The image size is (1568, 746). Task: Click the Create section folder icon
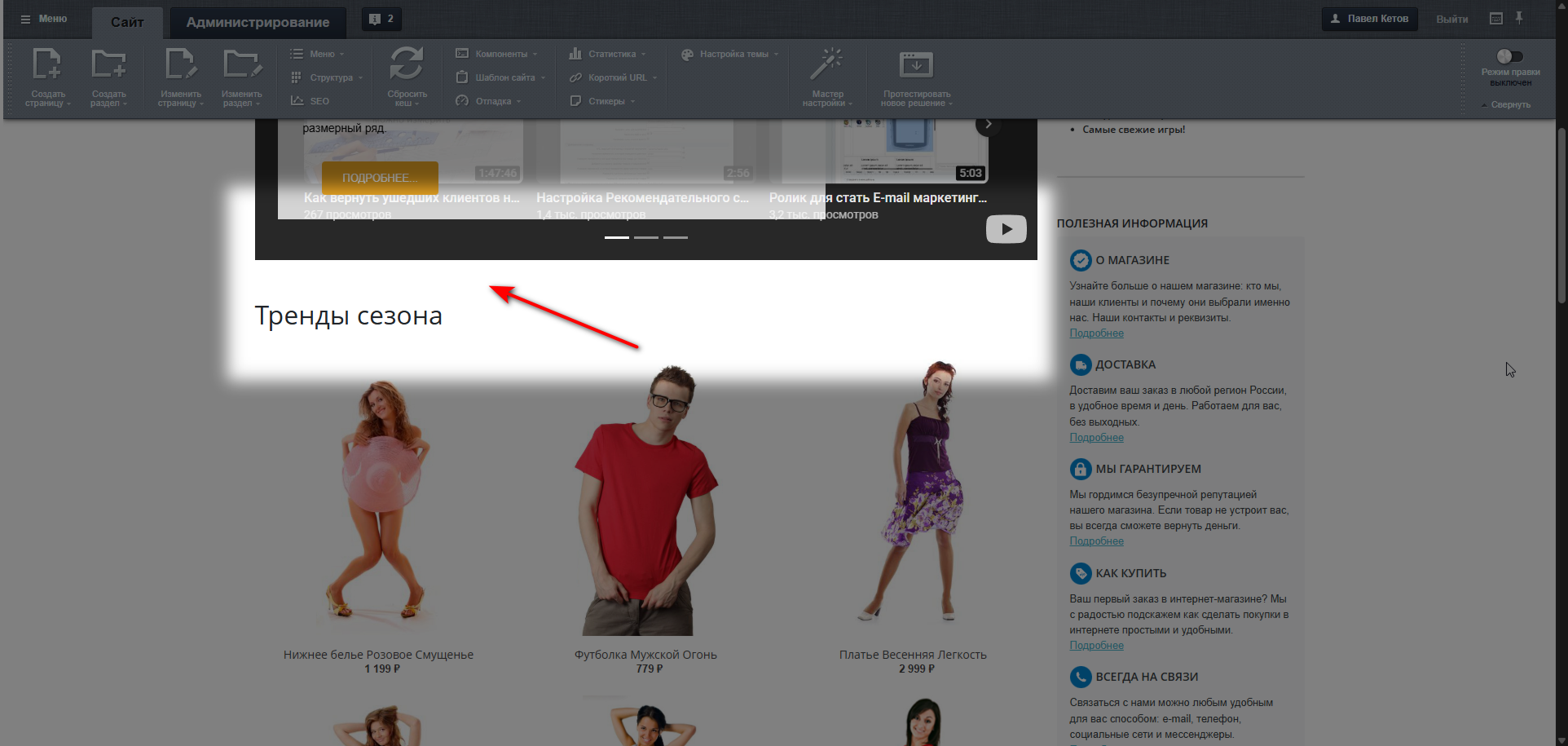[x=108, y=65]
